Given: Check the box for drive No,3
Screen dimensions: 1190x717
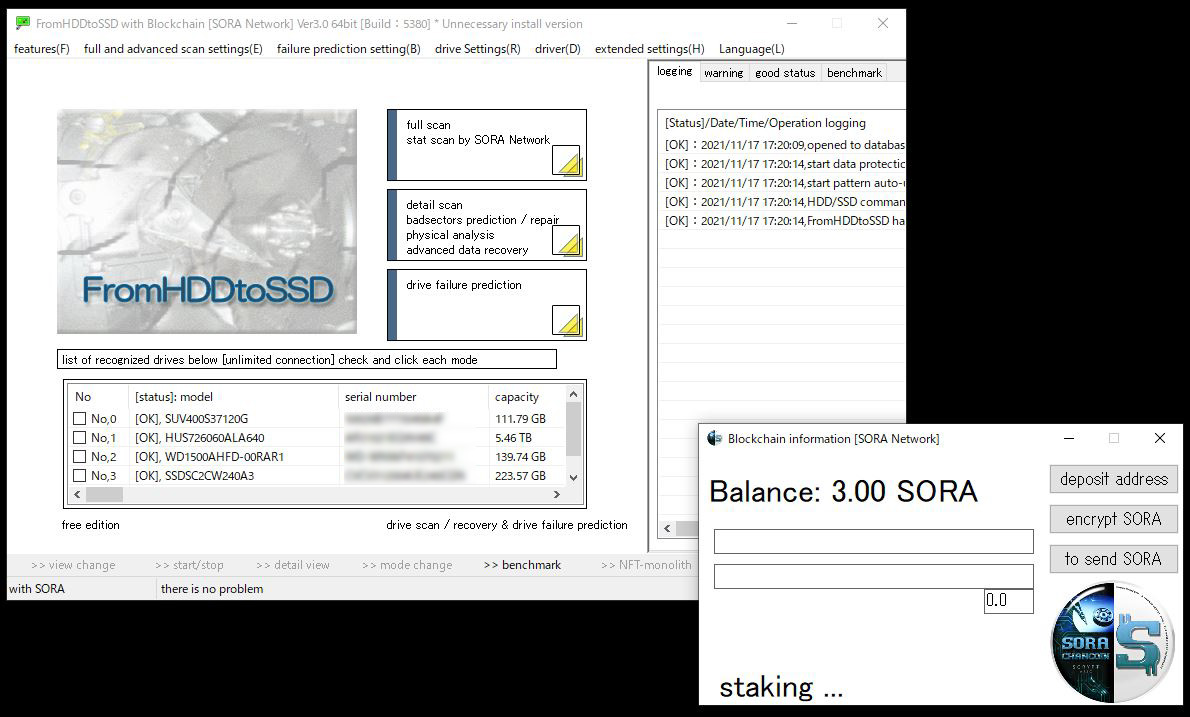Looking at the screenshot, I should pos(80,476).
